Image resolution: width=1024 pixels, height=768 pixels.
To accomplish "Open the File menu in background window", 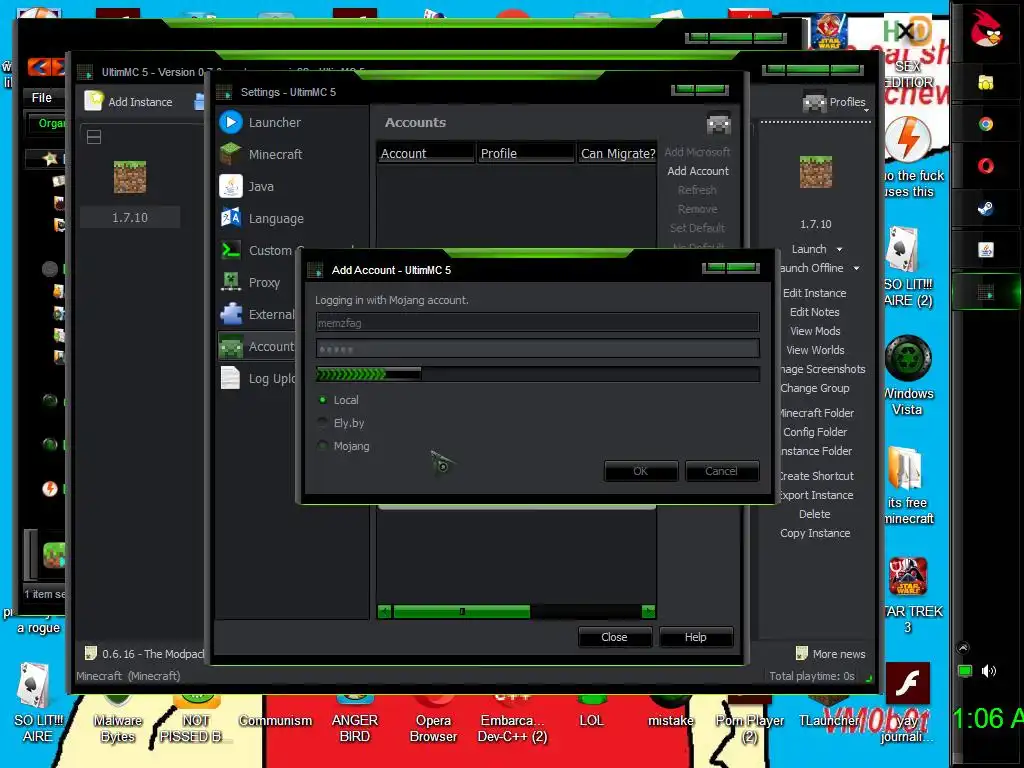I will point(41,97).
